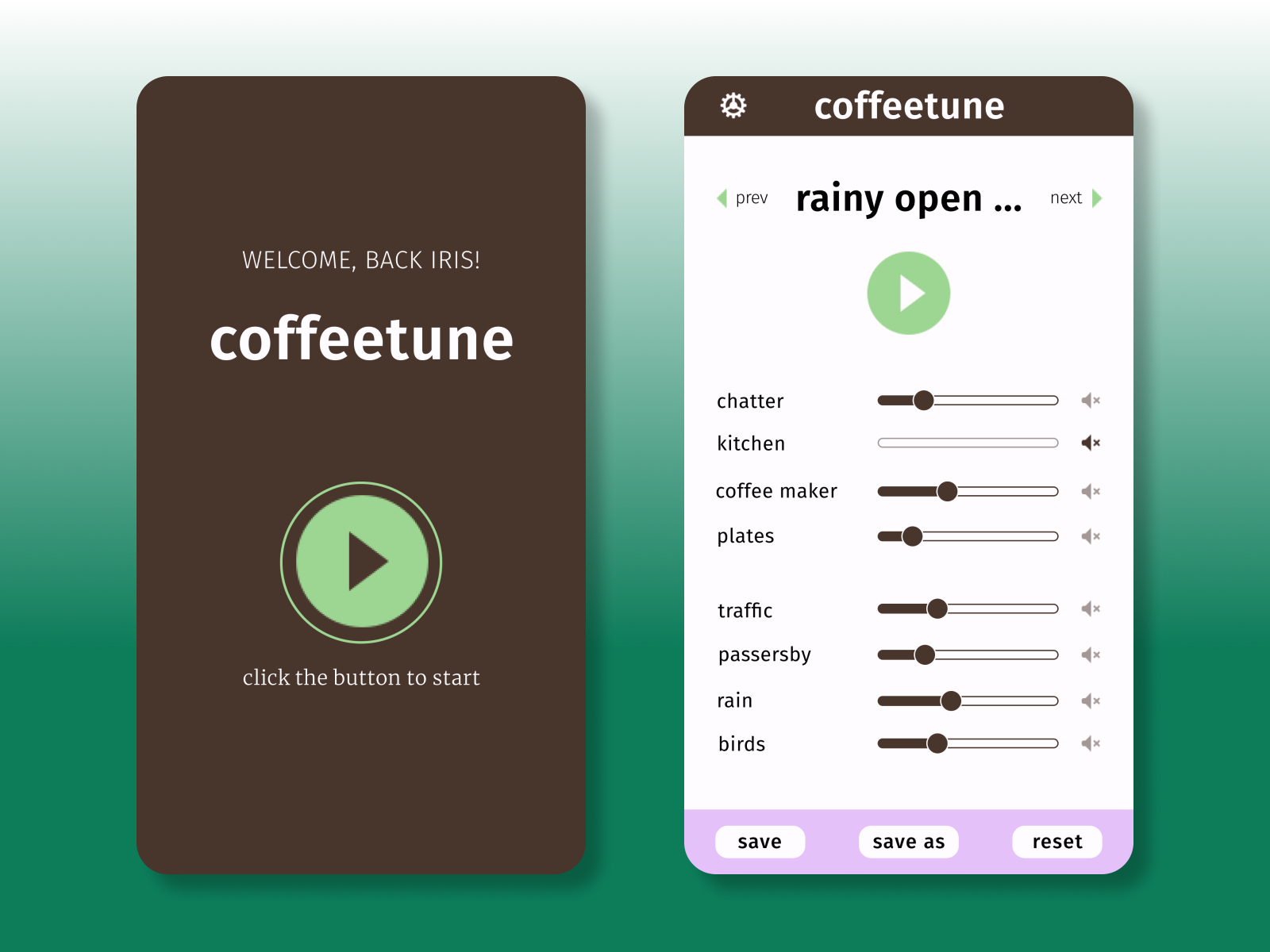Go to previous preset with left arrow
This screenshot has width=1270, height=952.
(722, 198)
